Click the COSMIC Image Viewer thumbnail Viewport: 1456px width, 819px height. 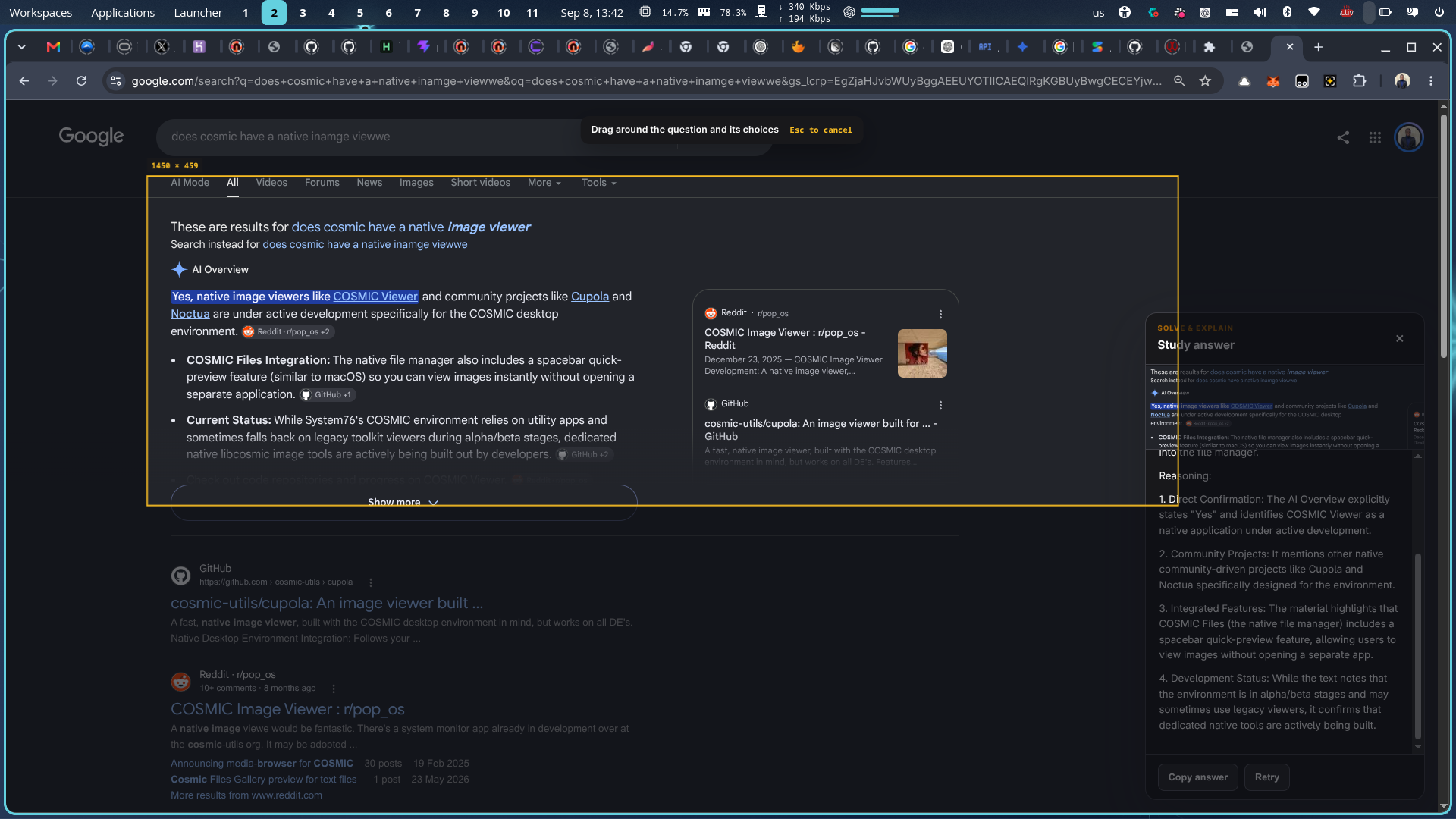pyautogui.click(x=922, y=353)
